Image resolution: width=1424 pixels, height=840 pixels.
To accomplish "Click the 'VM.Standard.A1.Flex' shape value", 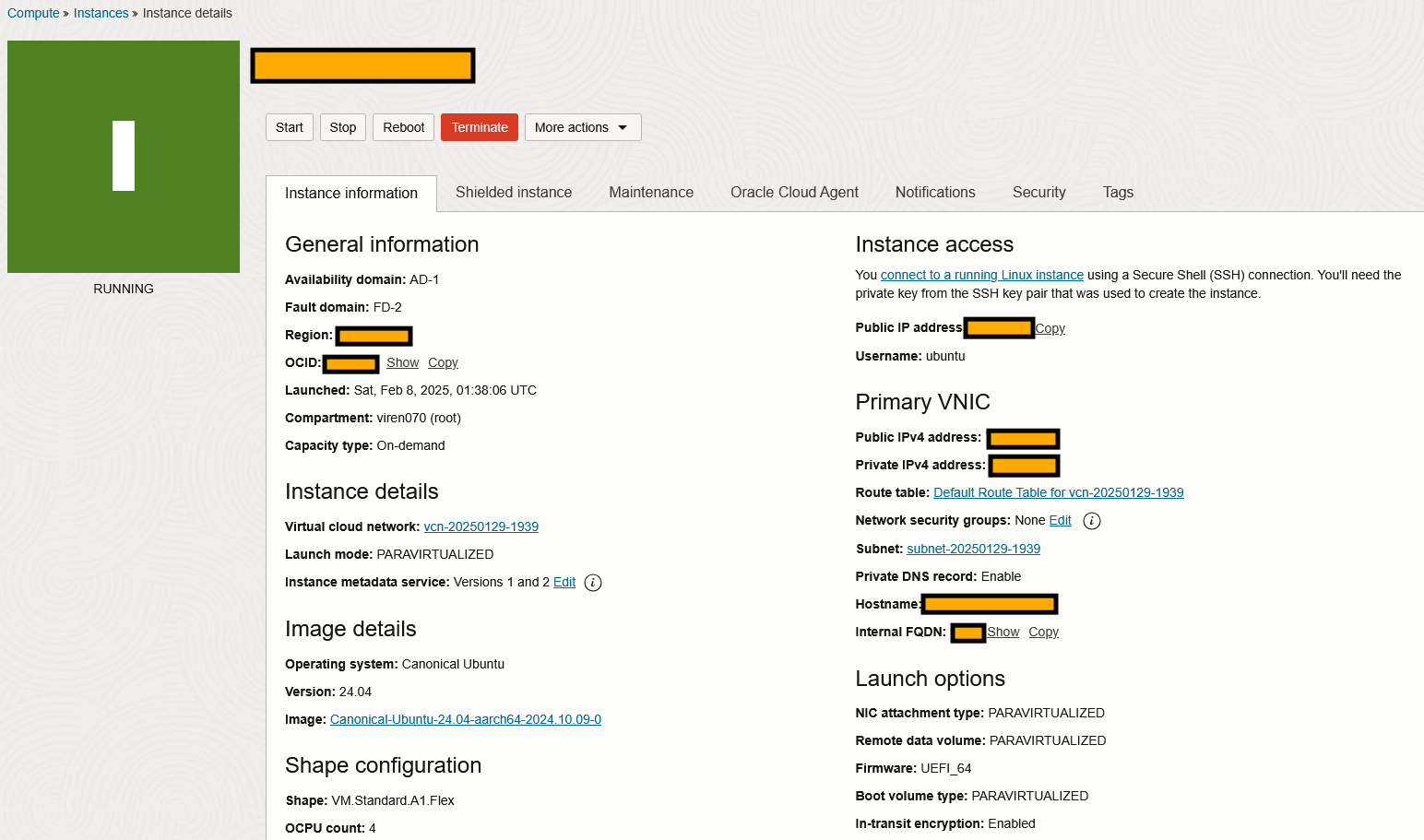I will (x=393, y=800).
